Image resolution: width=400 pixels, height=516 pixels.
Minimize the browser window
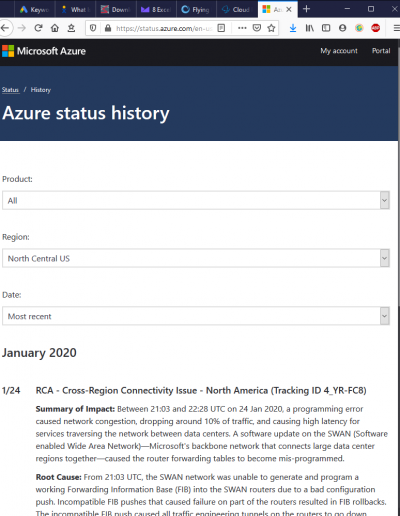347,9
